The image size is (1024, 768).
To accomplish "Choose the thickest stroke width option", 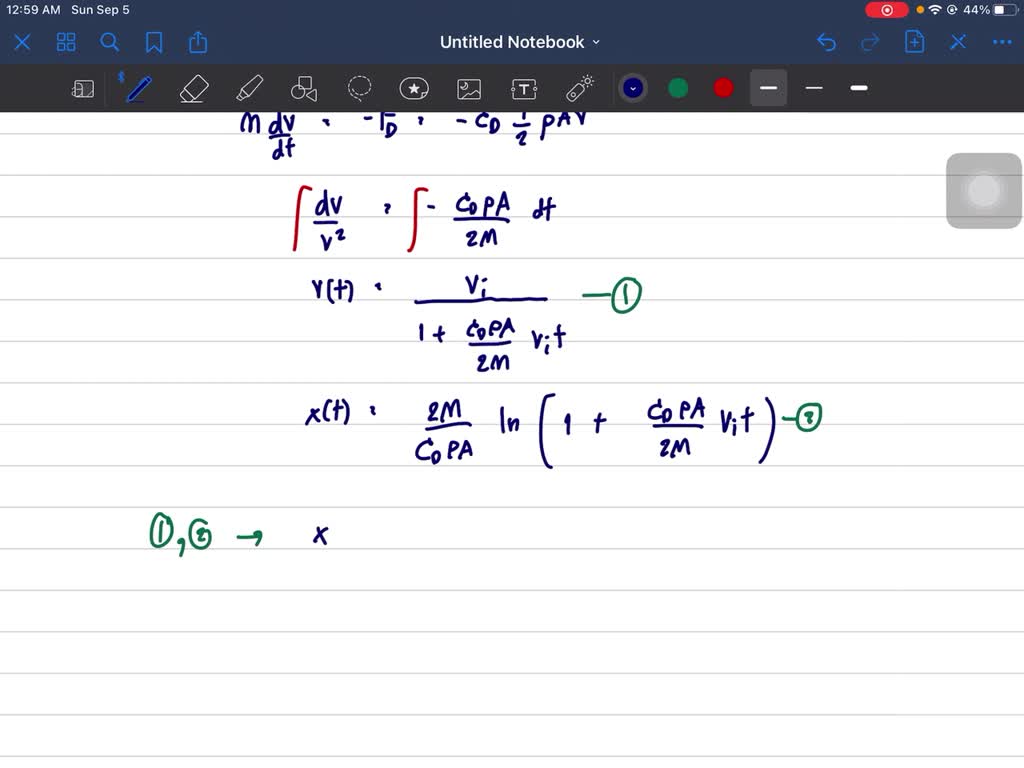I will [859, 88].
